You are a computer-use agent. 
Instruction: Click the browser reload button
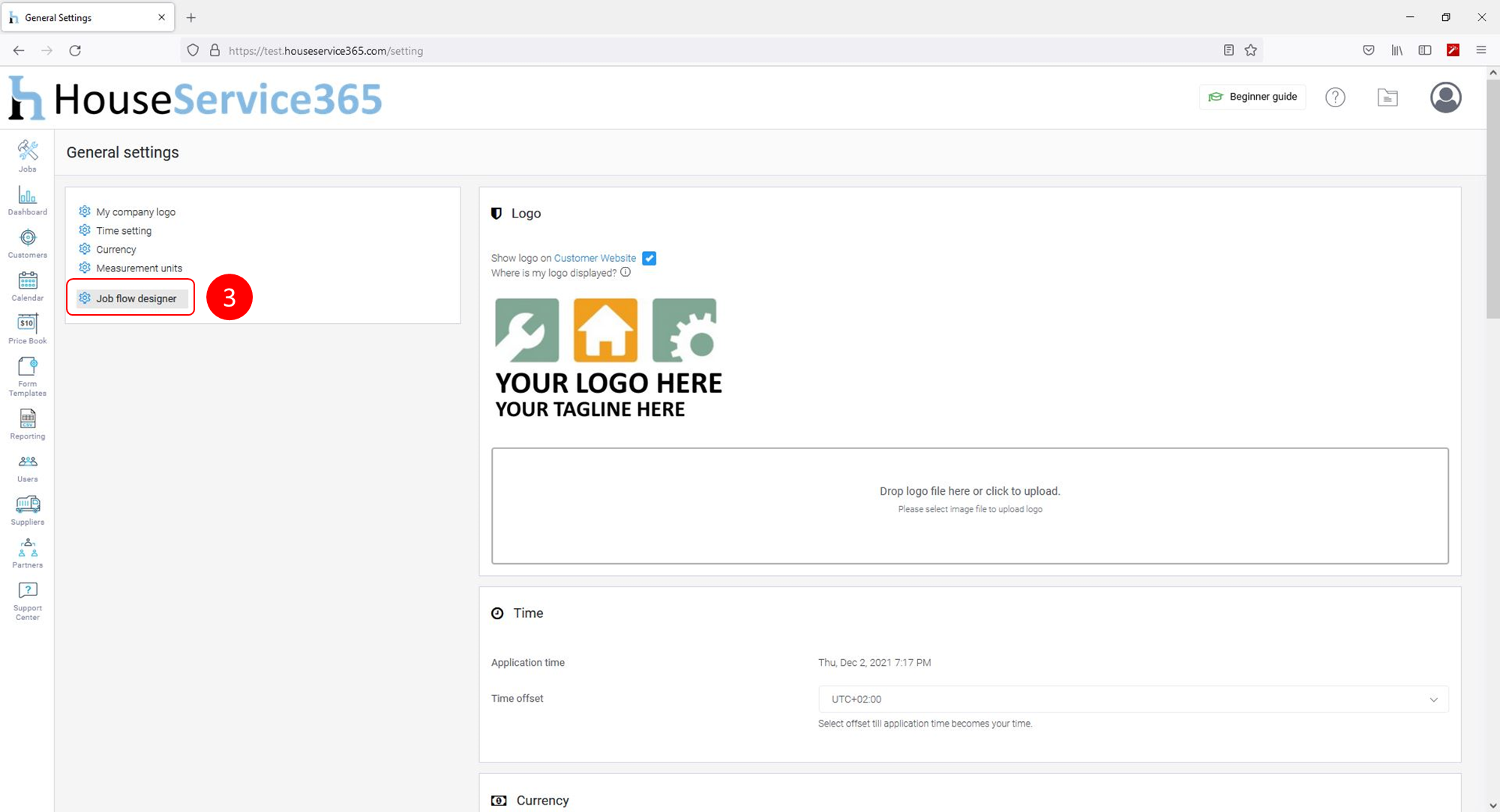75,50
